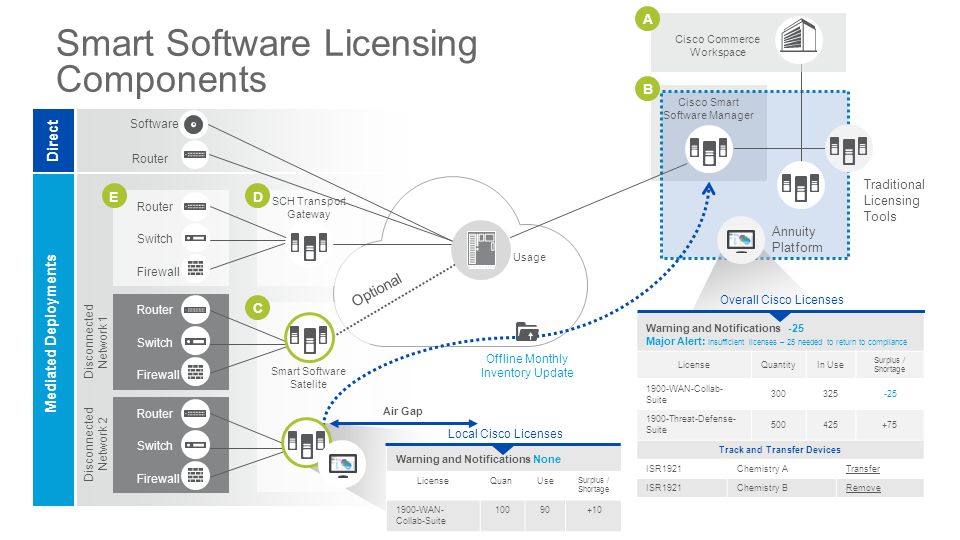Click the Annuity Platform label
Viewport: 960px width, 540px height.
point(797,239)
